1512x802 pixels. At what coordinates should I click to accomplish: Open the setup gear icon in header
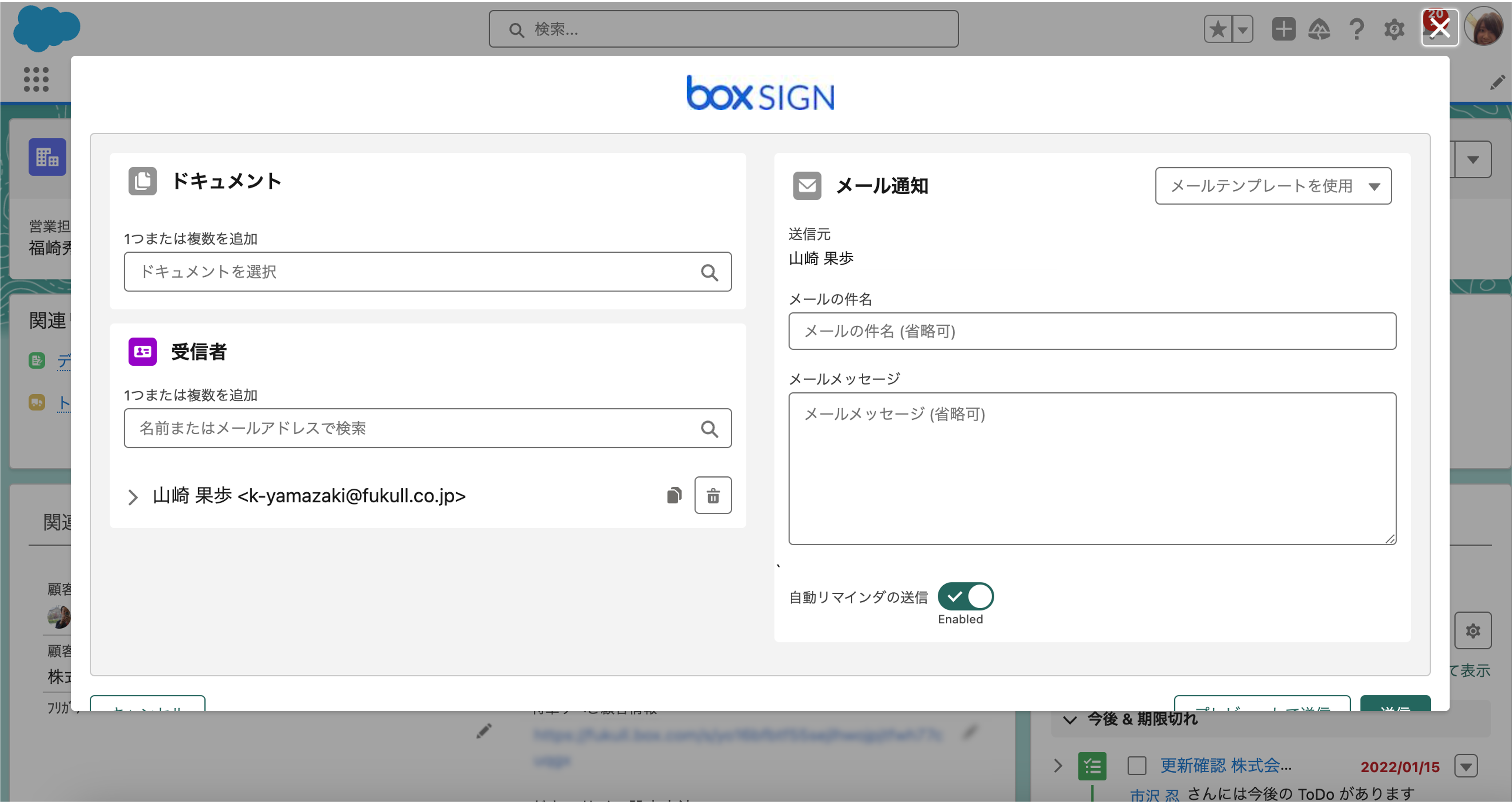[1394, 29]
